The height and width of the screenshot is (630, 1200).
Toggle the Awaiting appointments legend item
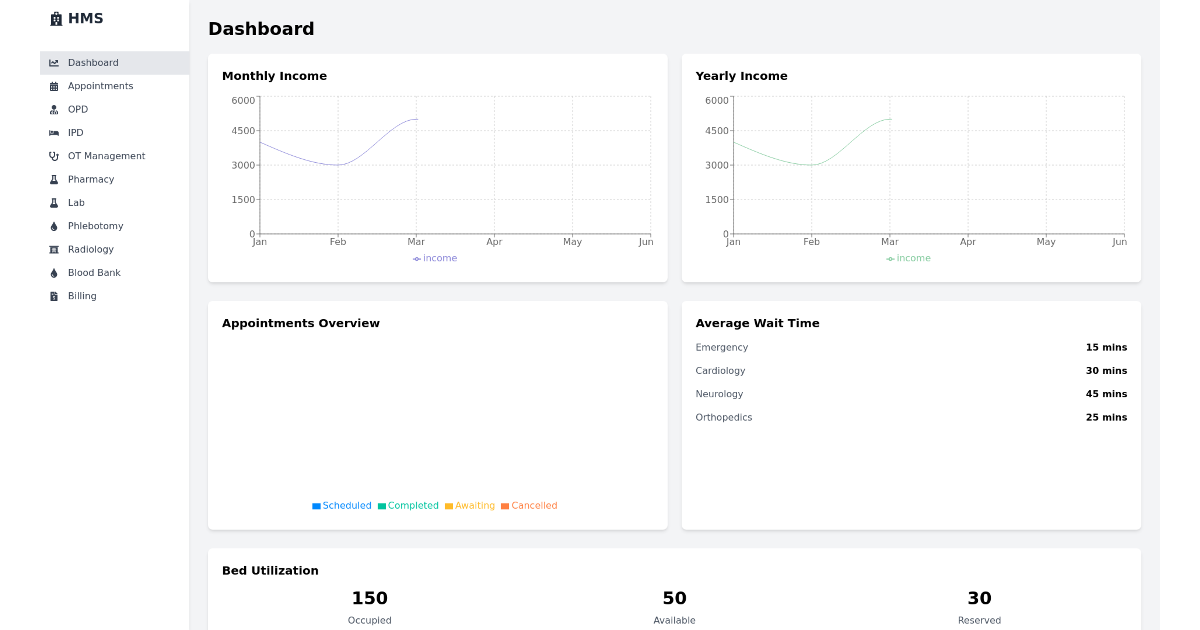[x=470, y=505]
